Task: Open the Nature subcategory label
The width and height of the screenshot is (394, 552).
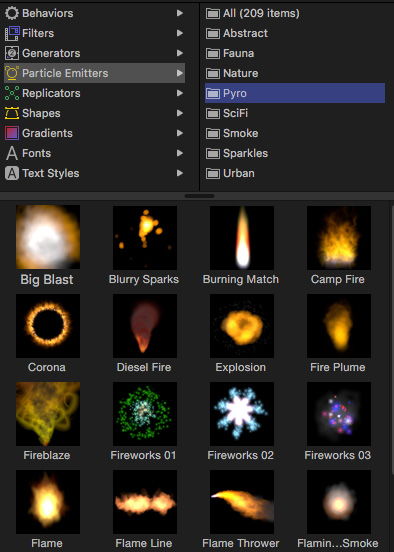Action: pyautogui.click(x=241, y=73)
